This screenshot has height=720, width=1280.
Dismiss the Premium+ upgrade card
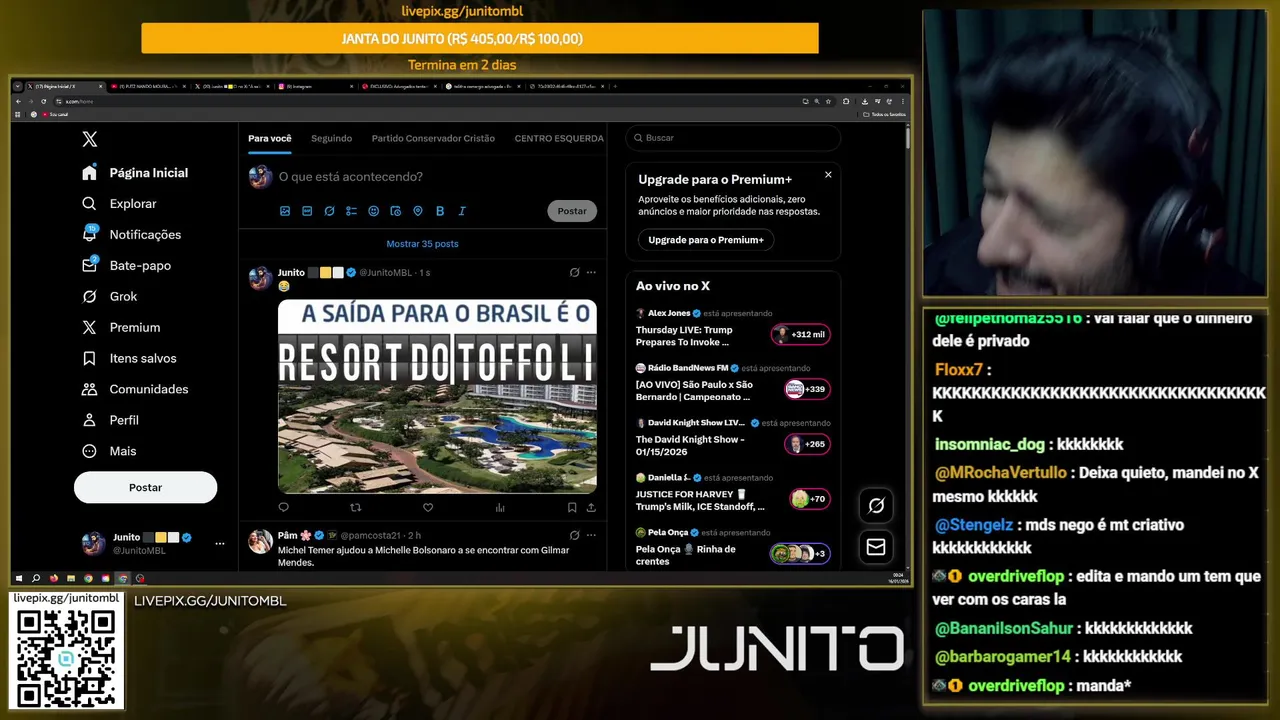coord(828,175)
